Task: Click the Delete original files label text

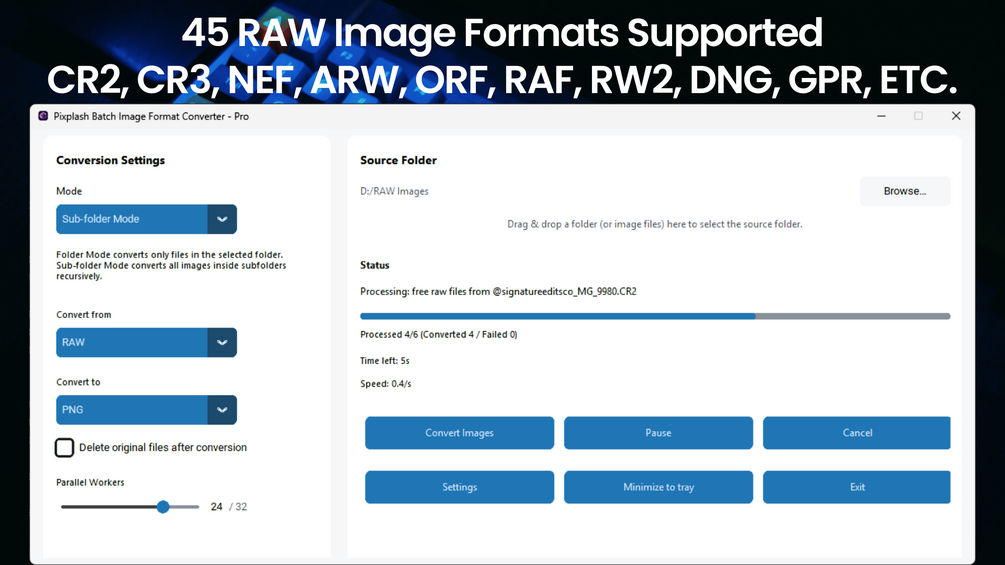Action: [x=163, y=448]
